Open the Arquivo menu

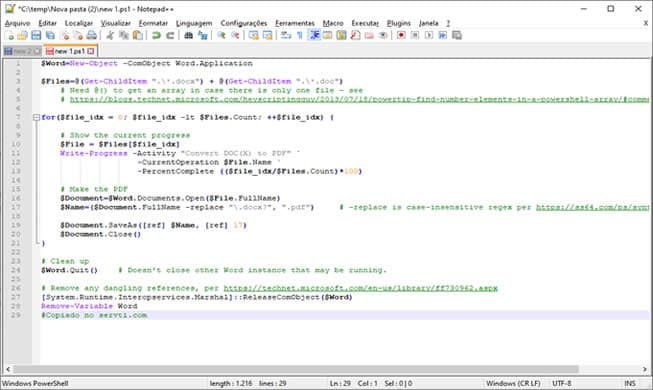click(x=17, y=23)
